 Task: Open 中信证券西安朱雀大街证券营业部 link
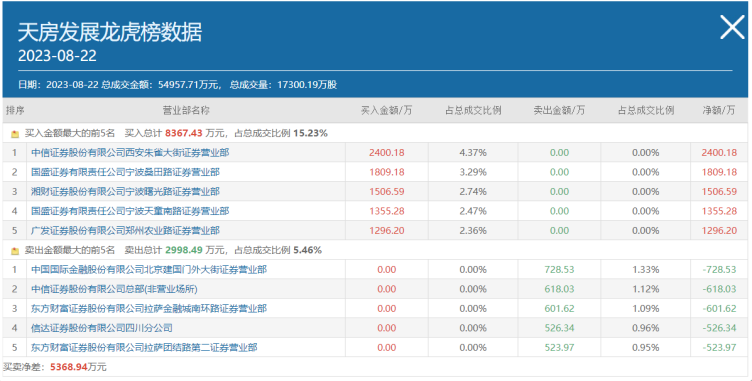130,153
